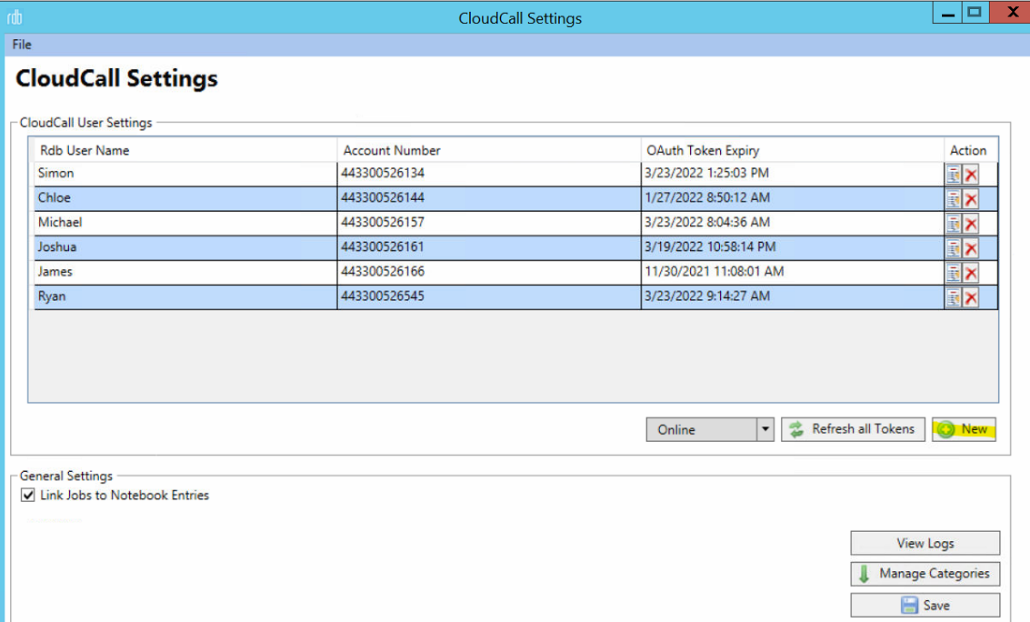
Task: Delete James's row with red X
Action: [x=971, y=273]
